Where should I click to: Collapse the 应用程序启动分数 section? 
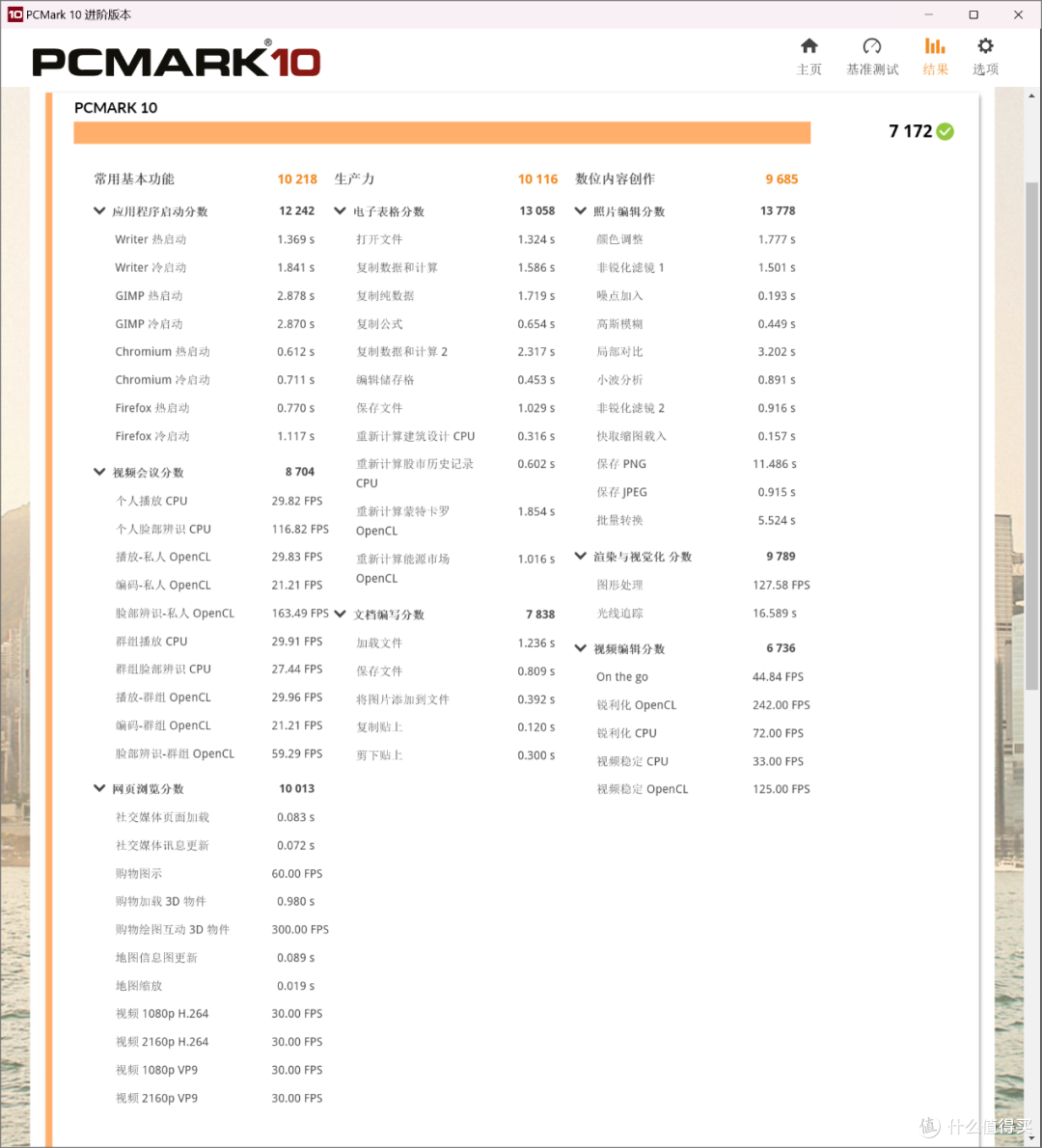pyautogui.click(x=99, y=211)
